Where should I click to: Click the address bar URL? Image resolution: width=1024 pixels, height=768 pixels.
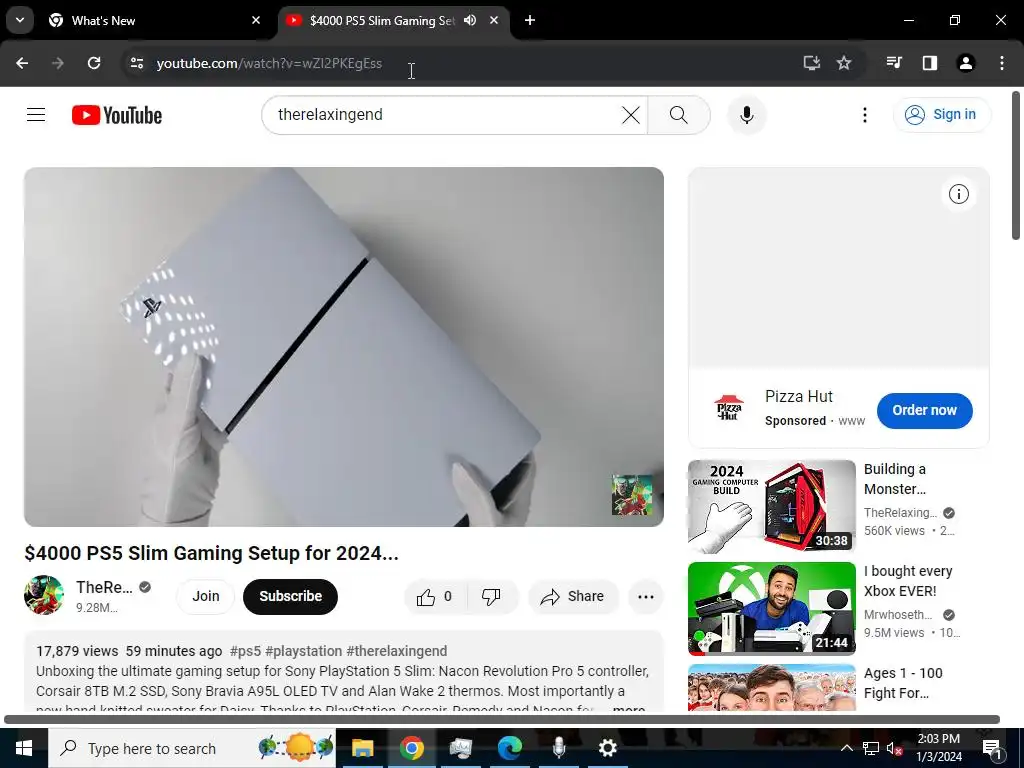[269, 63]
